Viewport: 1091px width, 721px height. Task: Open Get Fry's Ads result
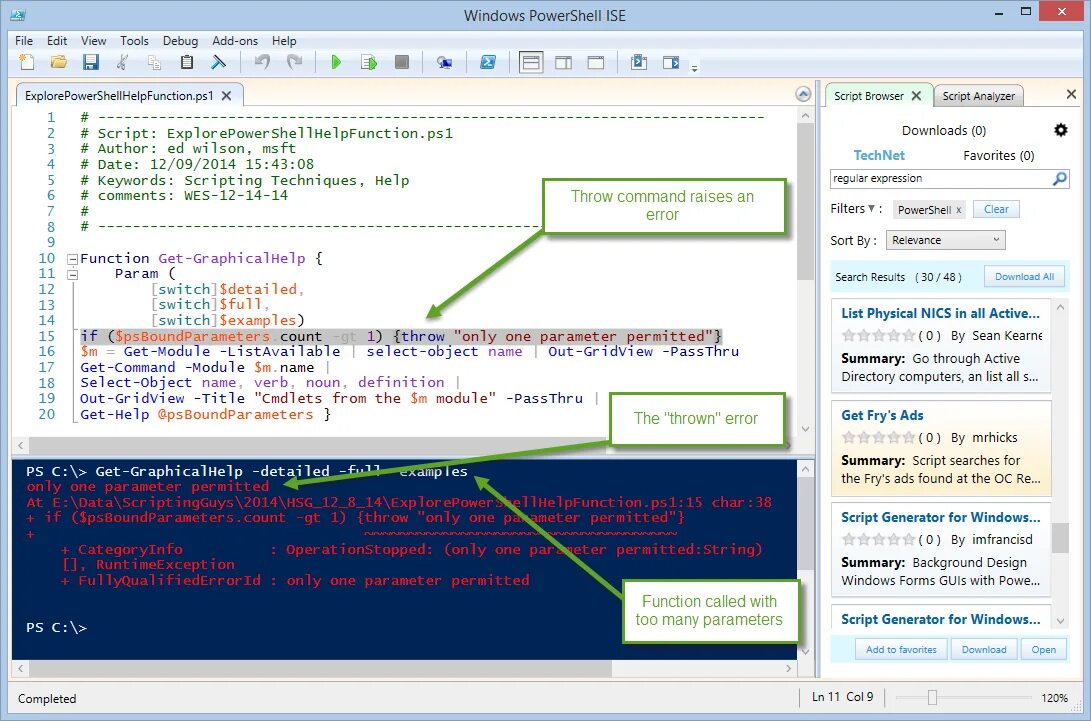point(882,415)
